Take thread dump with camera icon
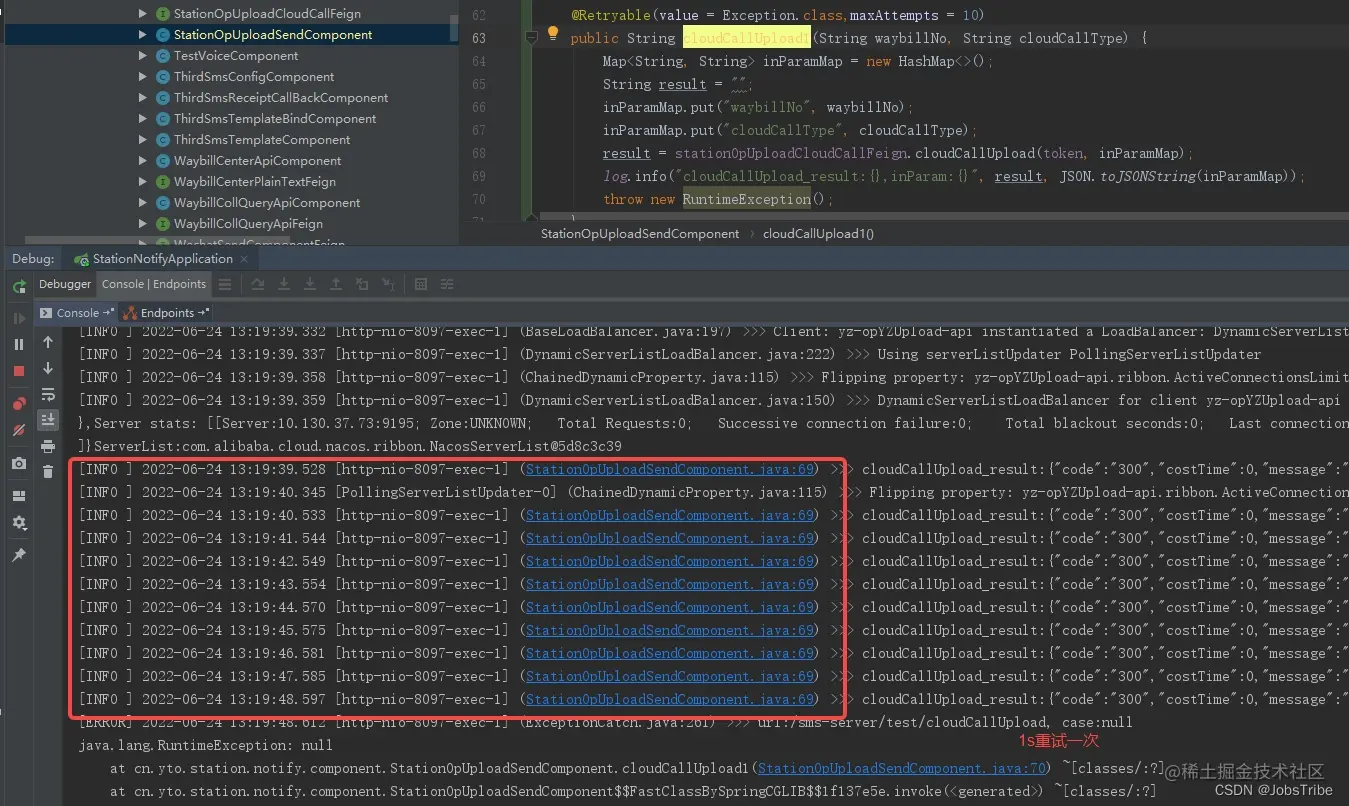1349x806 pixels. click(x=19, y=463)
